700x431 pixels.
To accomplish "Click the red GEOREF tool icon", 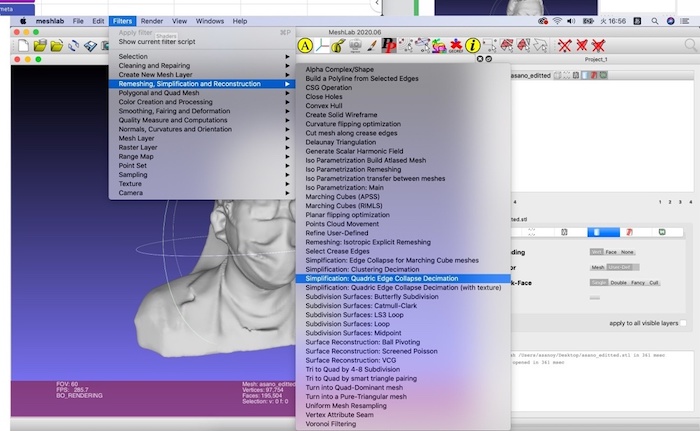I will point(456,46).
